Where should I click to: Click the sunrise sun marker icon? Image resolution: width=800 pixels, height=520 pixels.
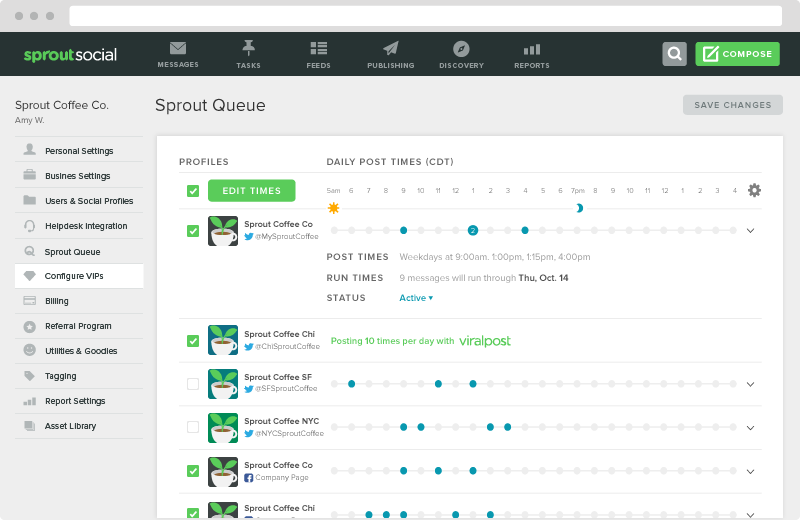coord(334,208)
